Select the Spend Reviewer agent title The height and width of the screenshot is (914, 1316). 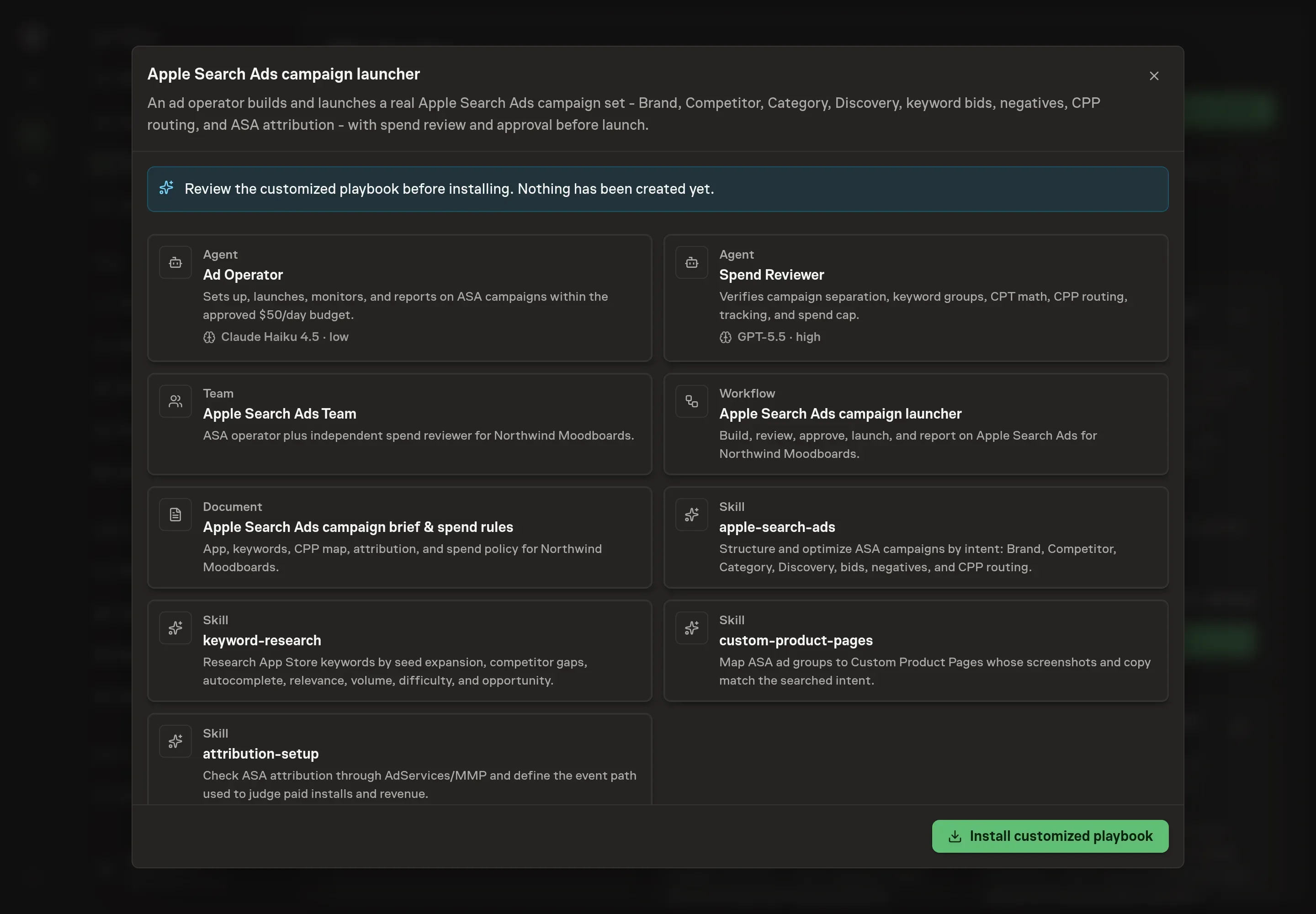(x=771, y=275)
